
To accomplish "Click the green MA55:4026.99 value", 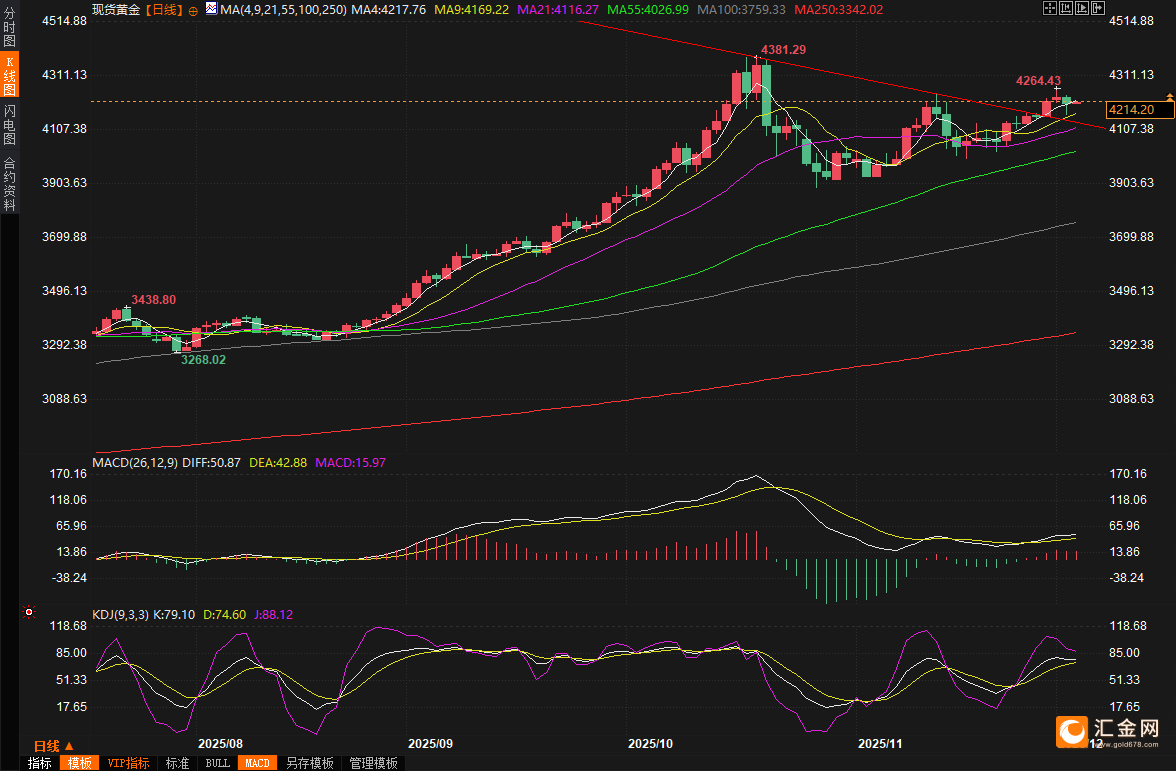I will tap(648, 10).
